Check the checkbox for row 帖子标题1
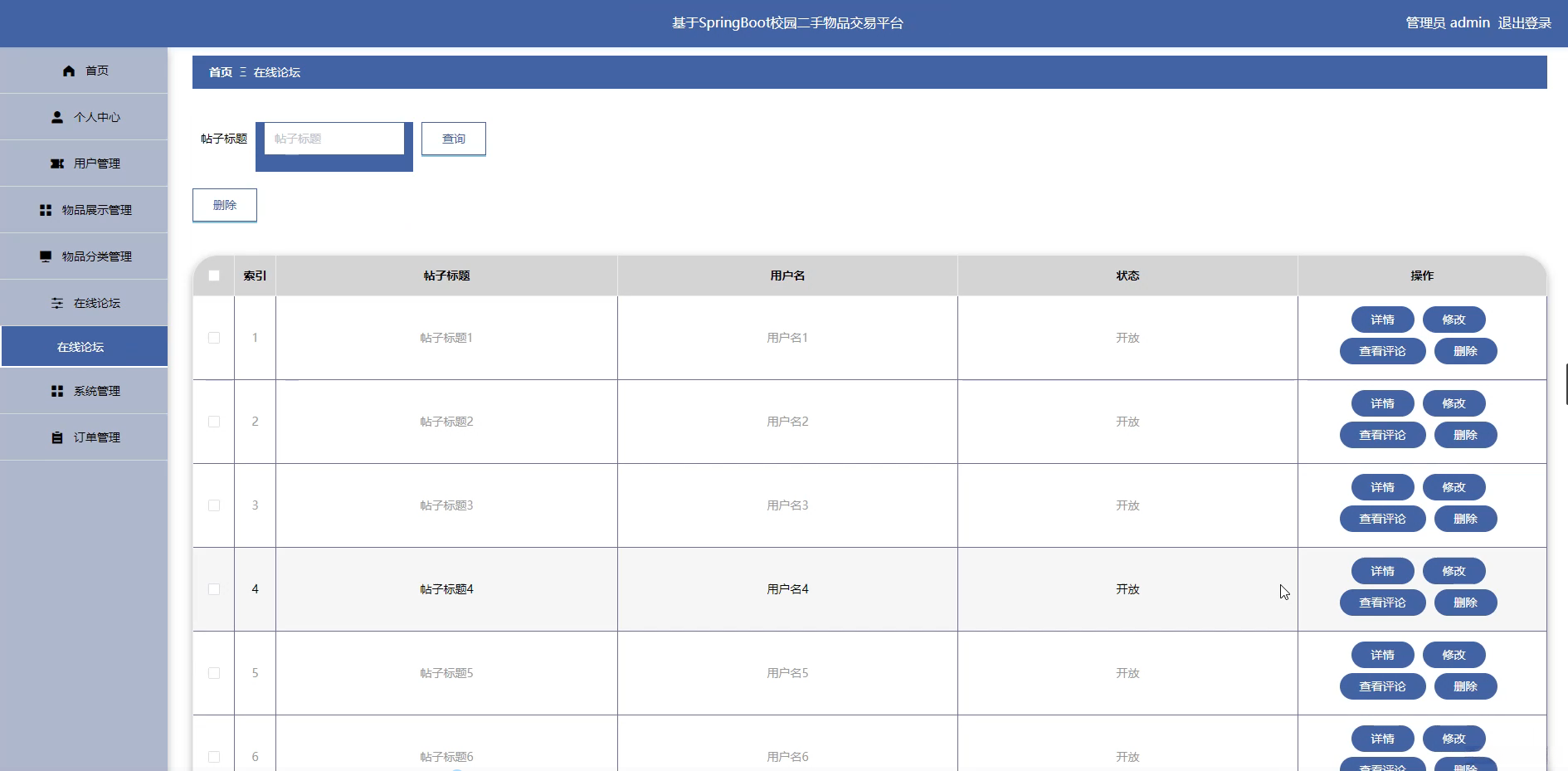This screenshot has height=771, width=1568. pos(214,338)
